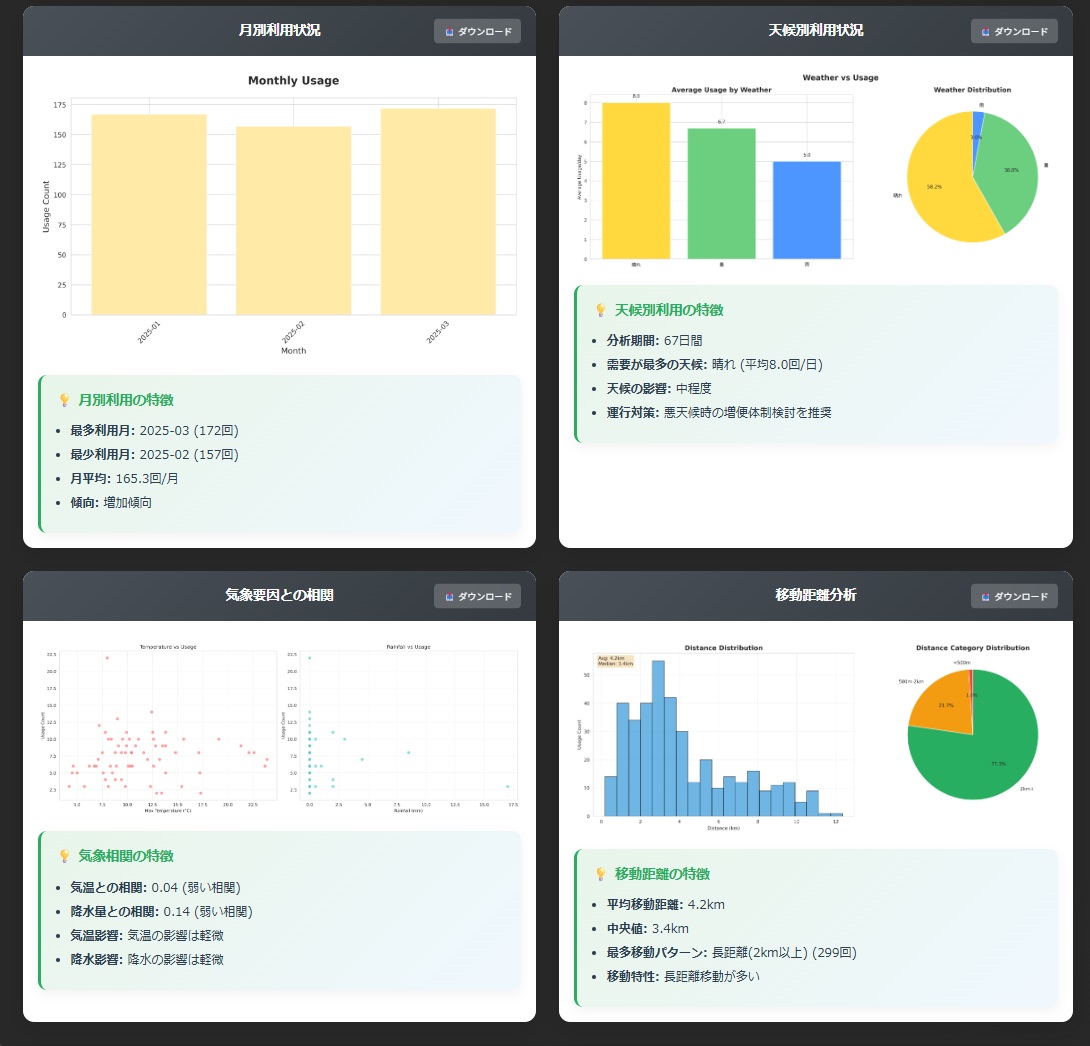Click the yellow 8.0 bar in Average Usage by Weather
Screen dimensions: 1090x1046
click(636, 181)
